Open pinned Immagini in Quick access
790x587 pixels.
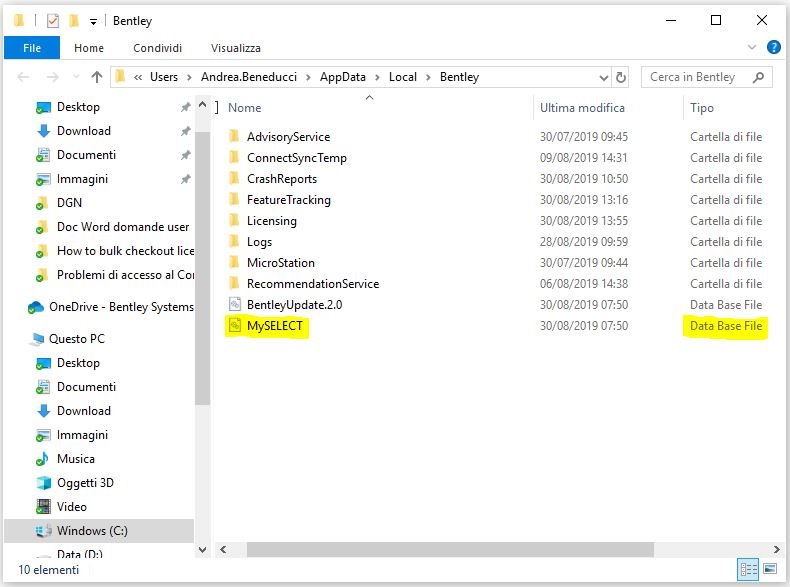[82, 179]
